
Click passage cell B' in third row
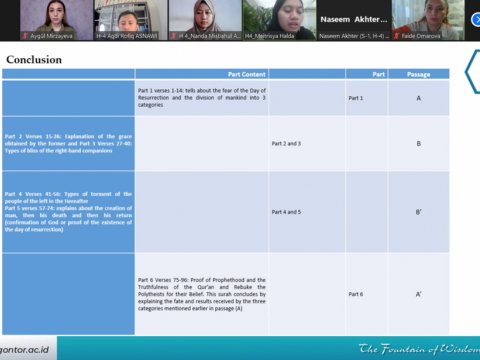point(419,212)
